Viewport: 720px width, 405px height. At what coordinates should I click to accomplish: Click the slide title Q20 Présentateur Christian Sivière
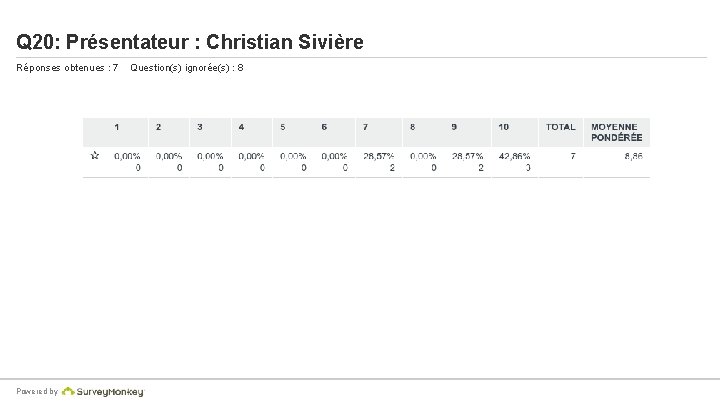pyautogui.click(x=190, y=42)
